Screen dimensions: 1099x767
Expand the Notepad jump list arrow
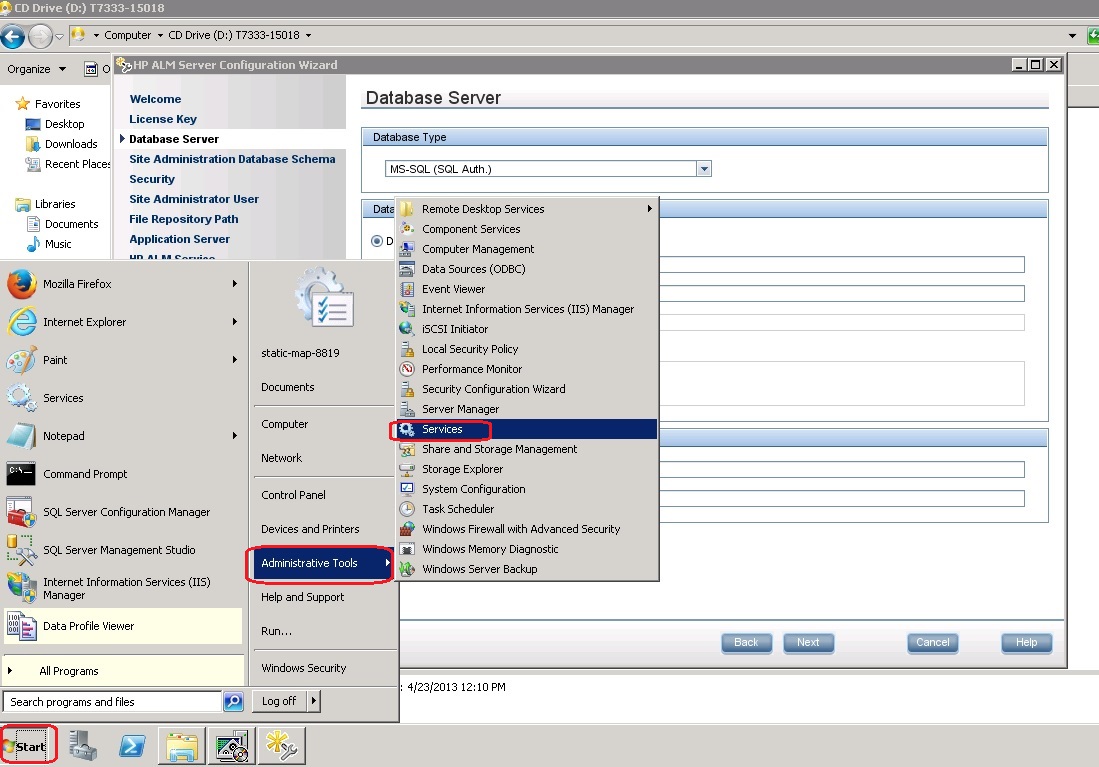tap(235, 435)
